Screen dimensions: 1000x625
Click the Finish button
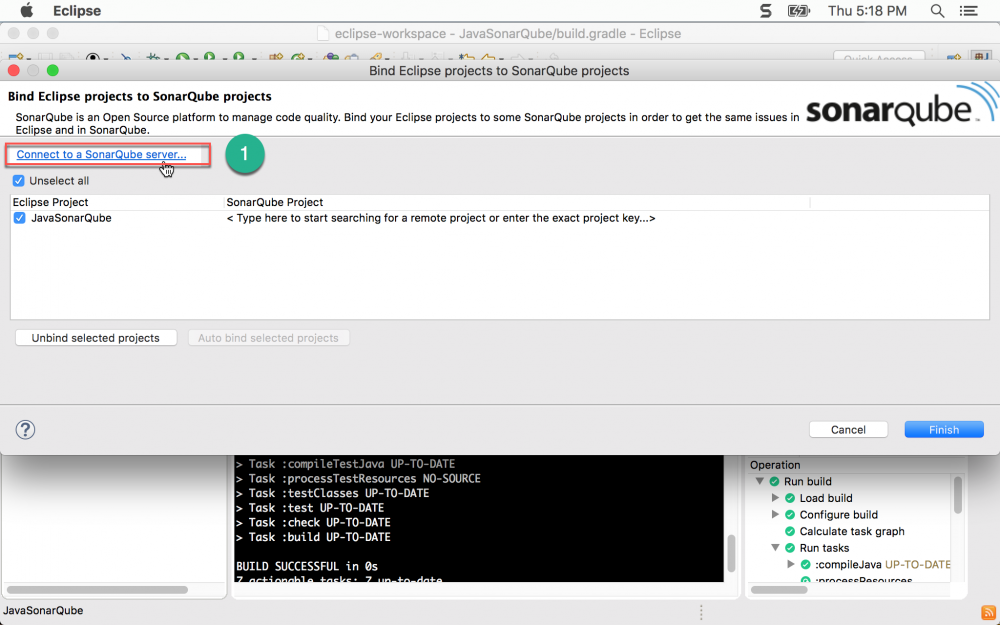[x=944, y=430]
